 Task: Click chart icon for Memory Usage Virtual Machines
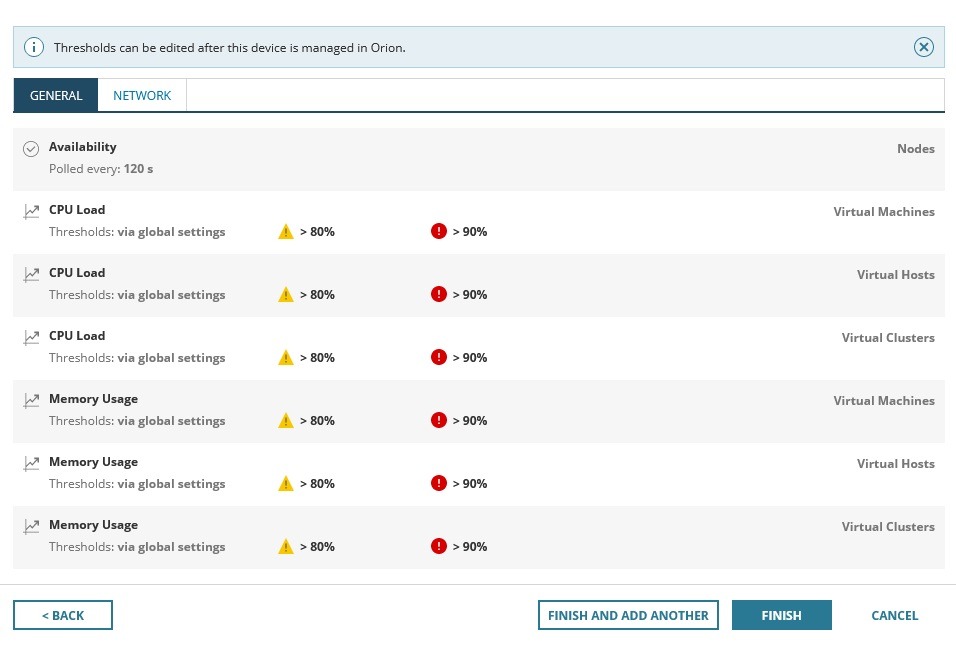point(31,400)
